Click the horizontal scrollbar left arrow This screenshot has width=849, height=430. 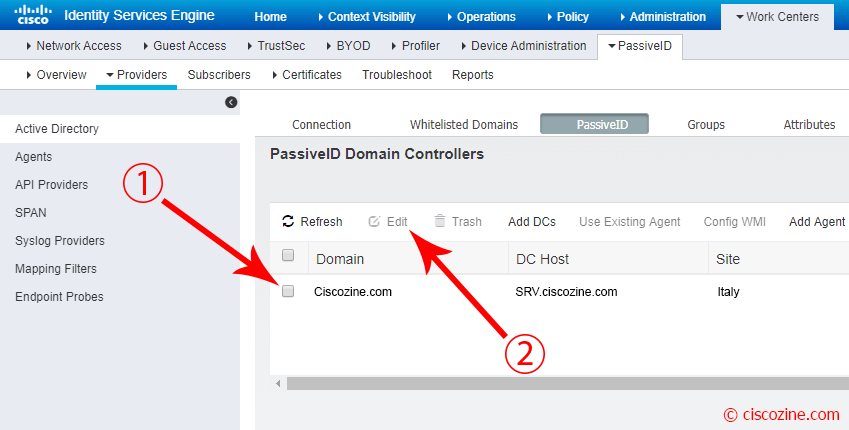[x=278, y=383]
